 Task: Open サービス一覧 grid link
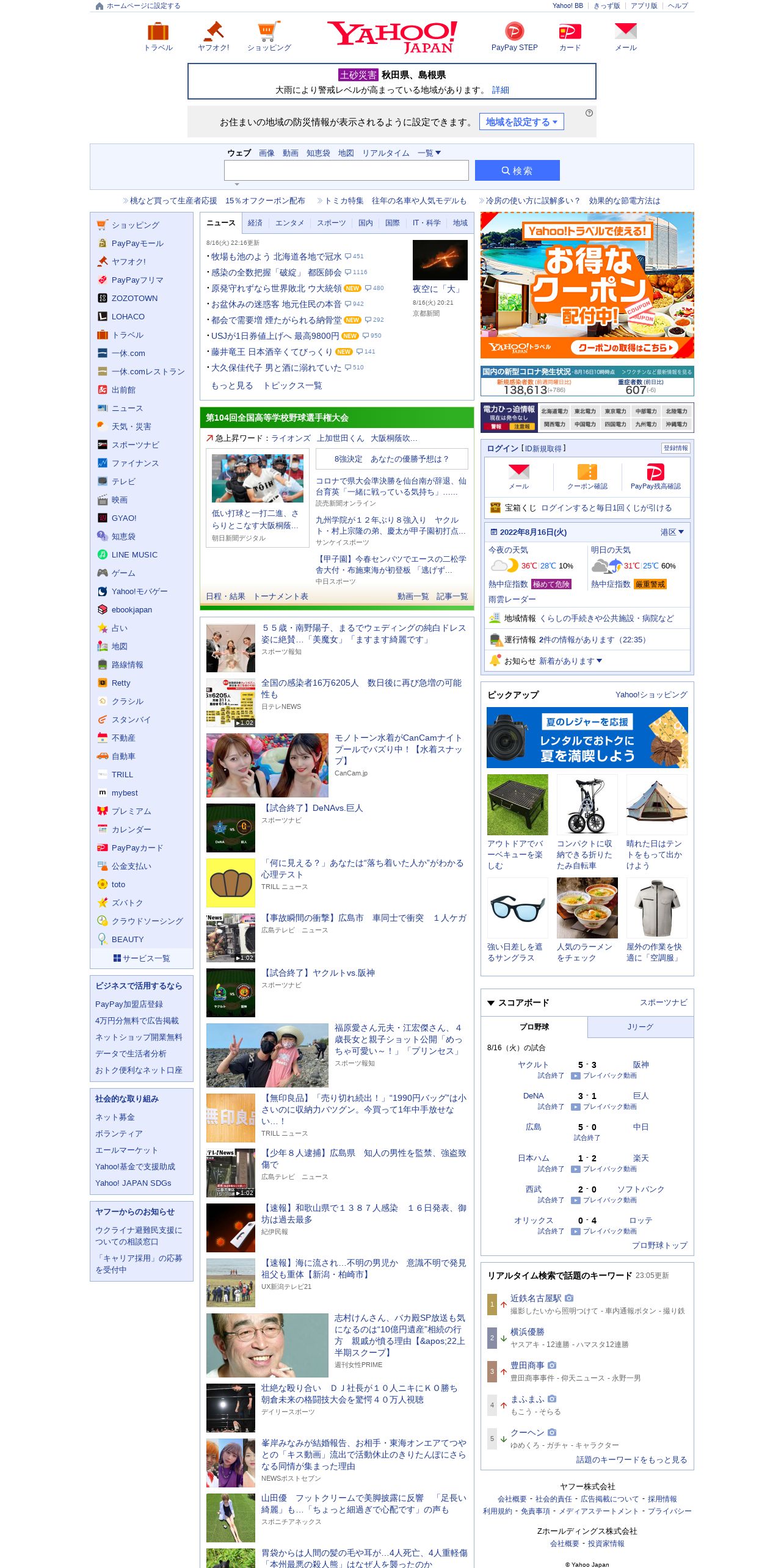[x=142, y=958]
